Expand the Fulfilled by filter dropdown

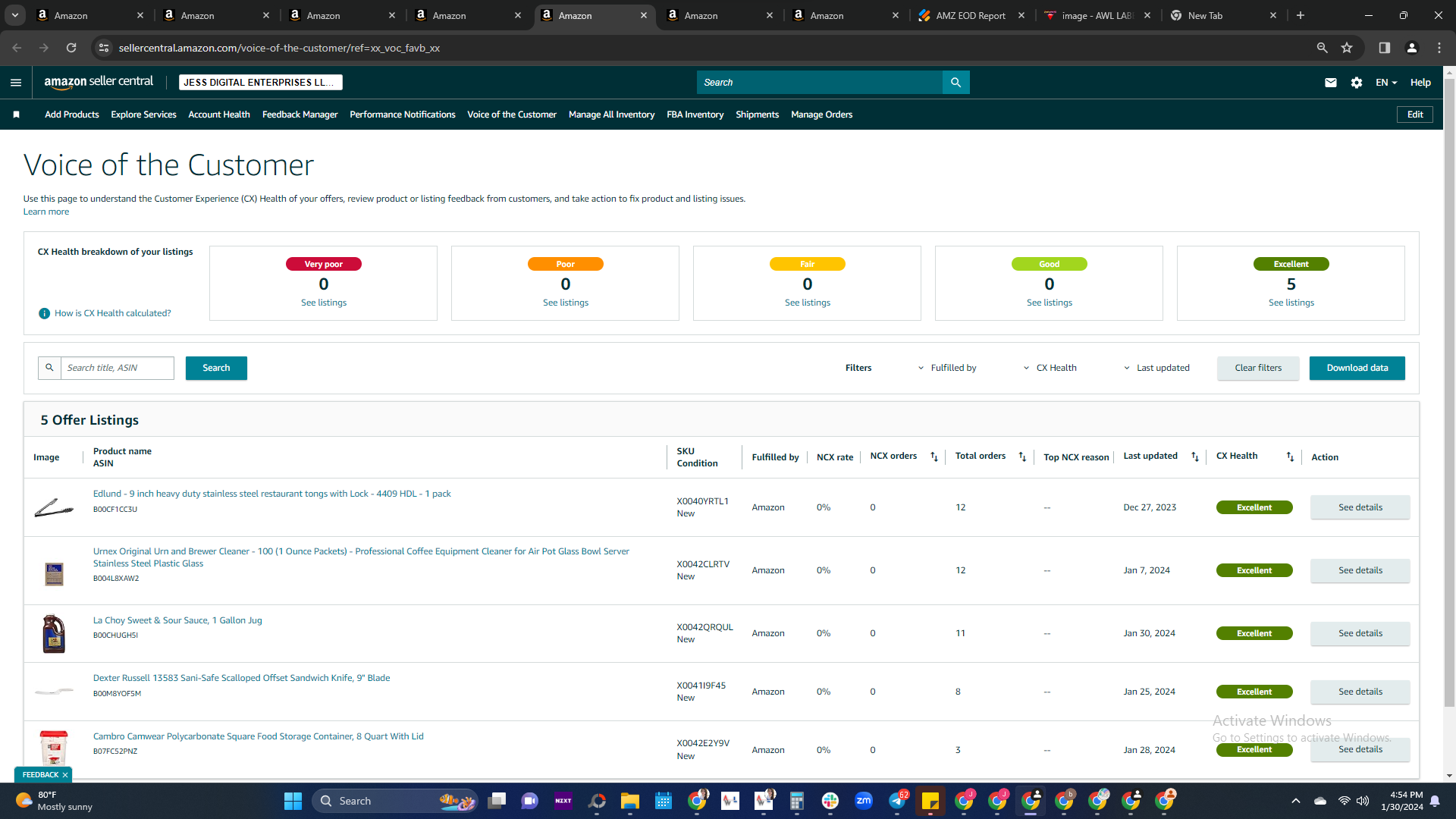[947, 368]
